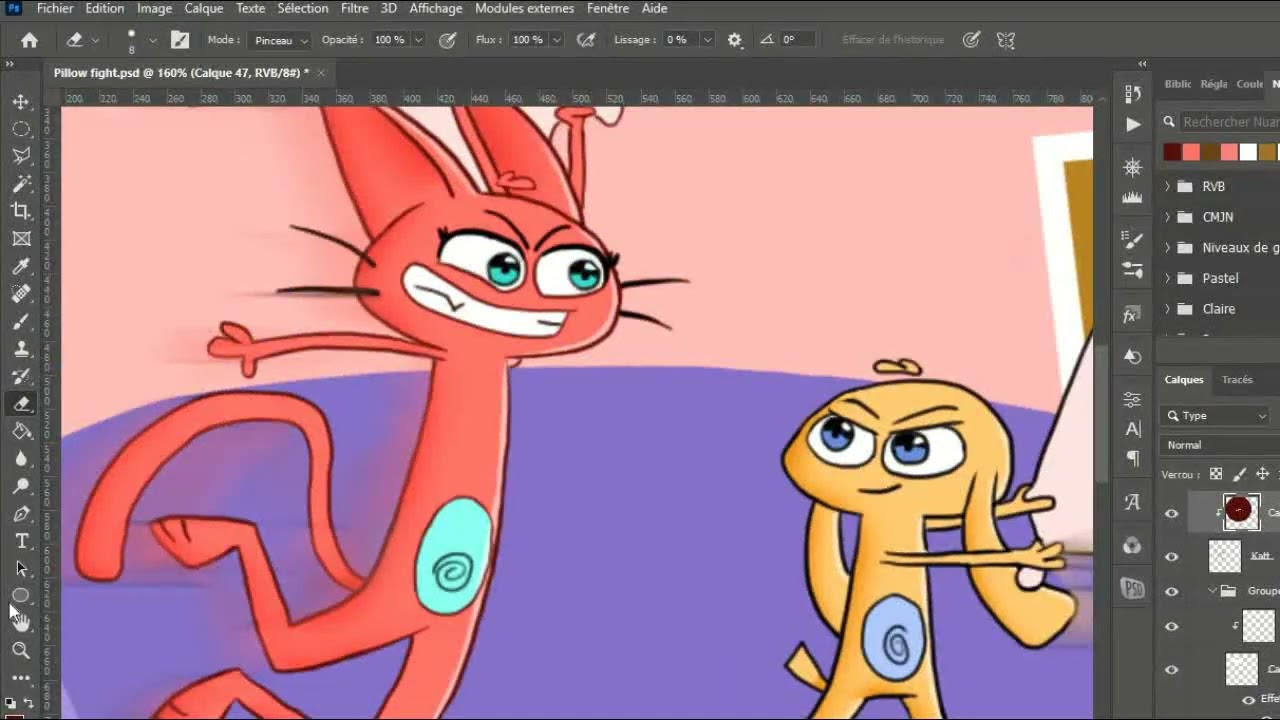Click the brush angle input field
This screenshot has height=720, width=1280.
(x=798, y=40)
